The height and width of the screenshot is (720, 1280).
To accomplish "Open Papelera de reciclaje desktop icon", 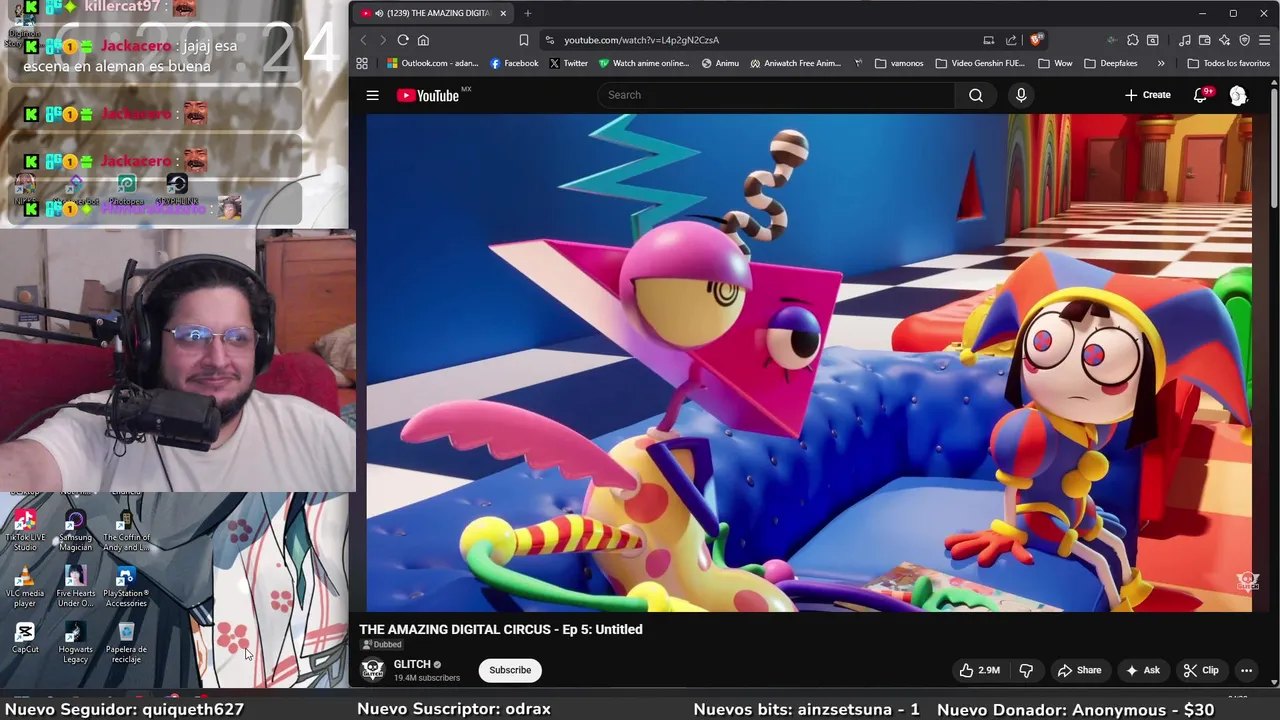I will point(126,643).
